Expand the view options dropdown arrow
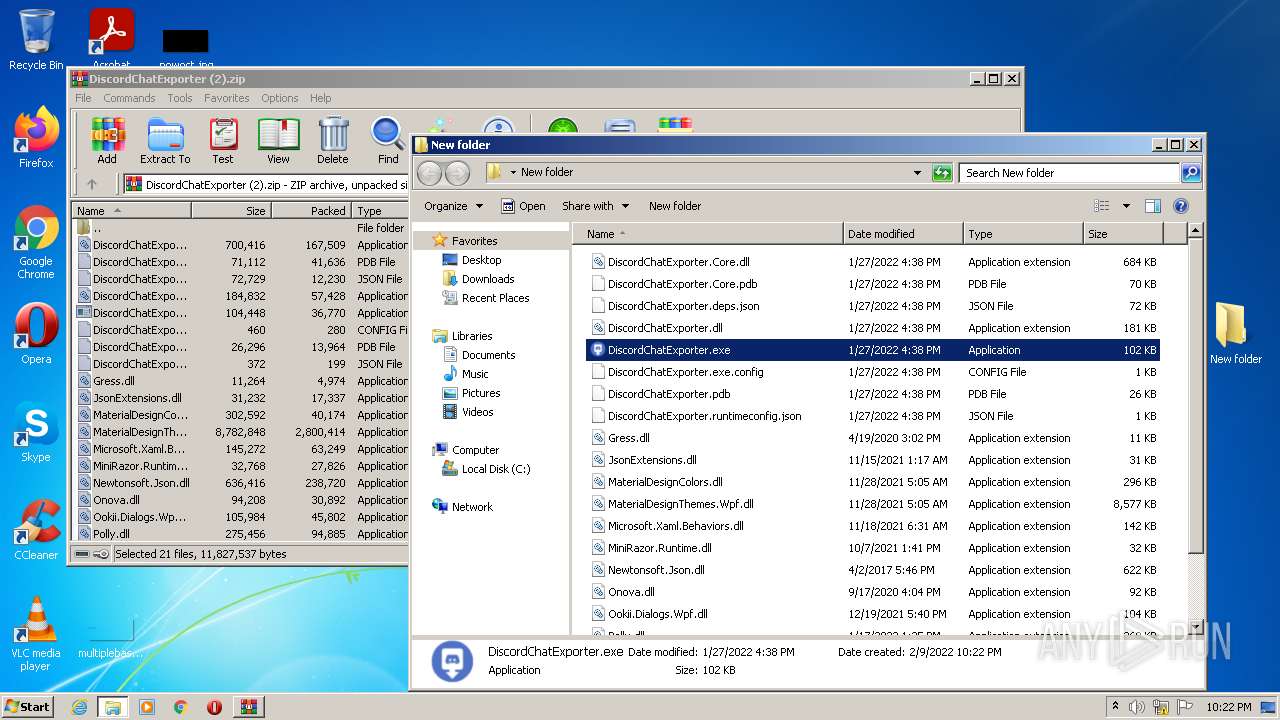Viewport: 1280px width, 720px height. tap(1126, 206)
